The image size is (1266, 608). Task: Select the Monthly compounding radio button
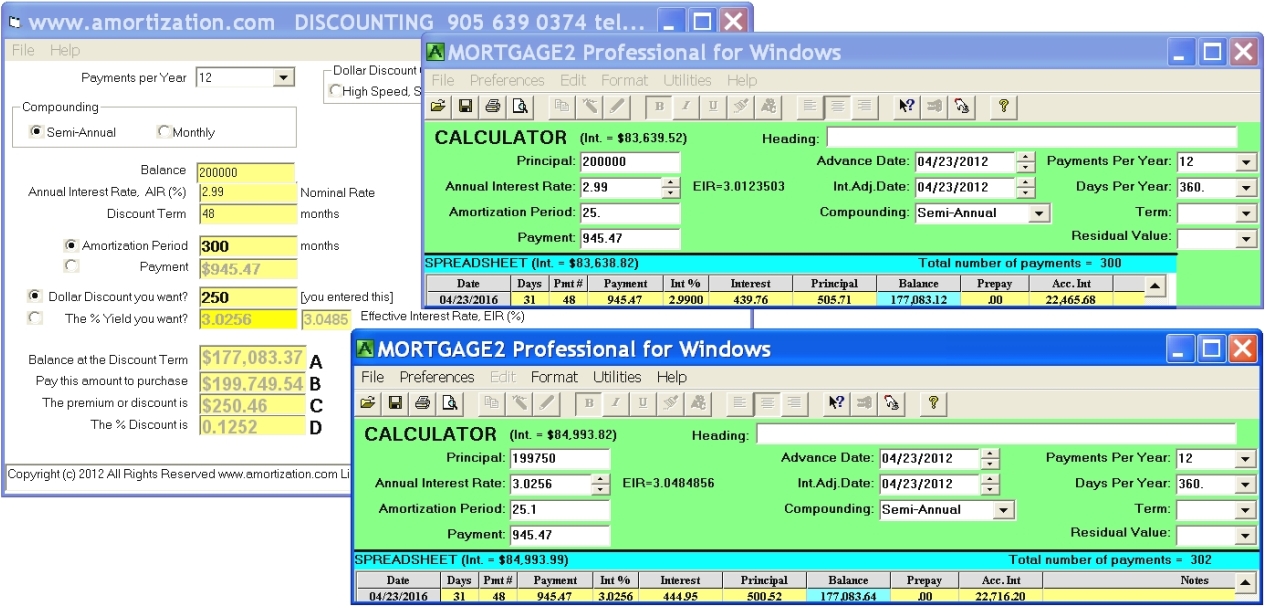coord(164,132)
